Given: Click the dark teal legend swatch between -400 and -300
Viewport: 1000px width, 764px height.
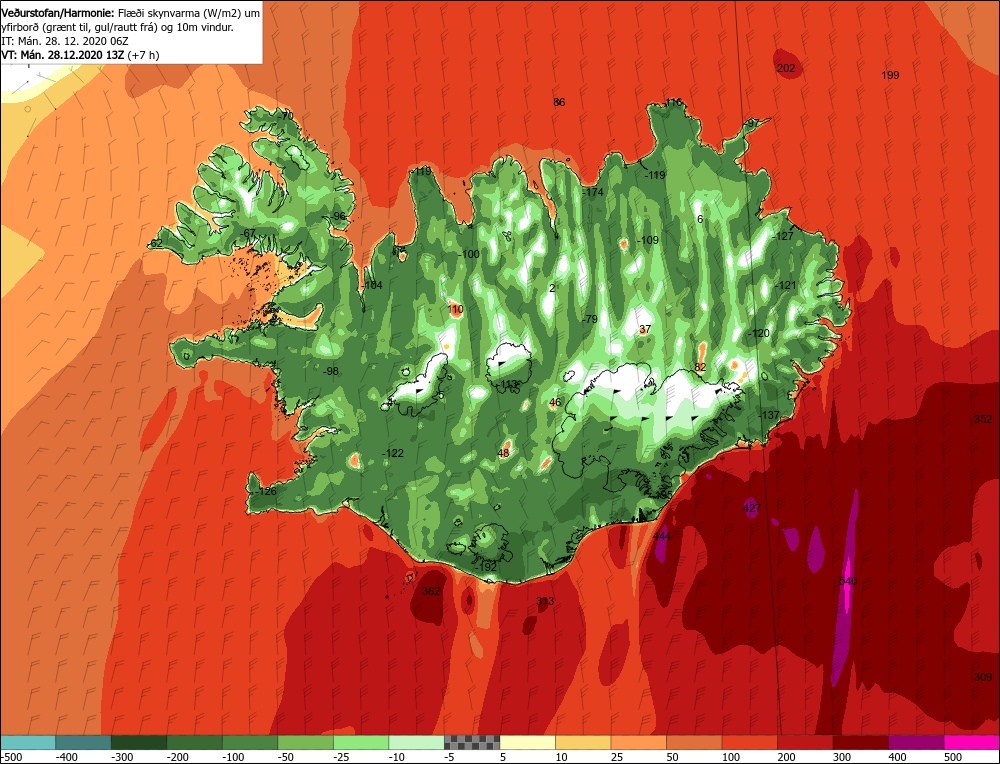Looking at the screenshot, I should 83,742.
